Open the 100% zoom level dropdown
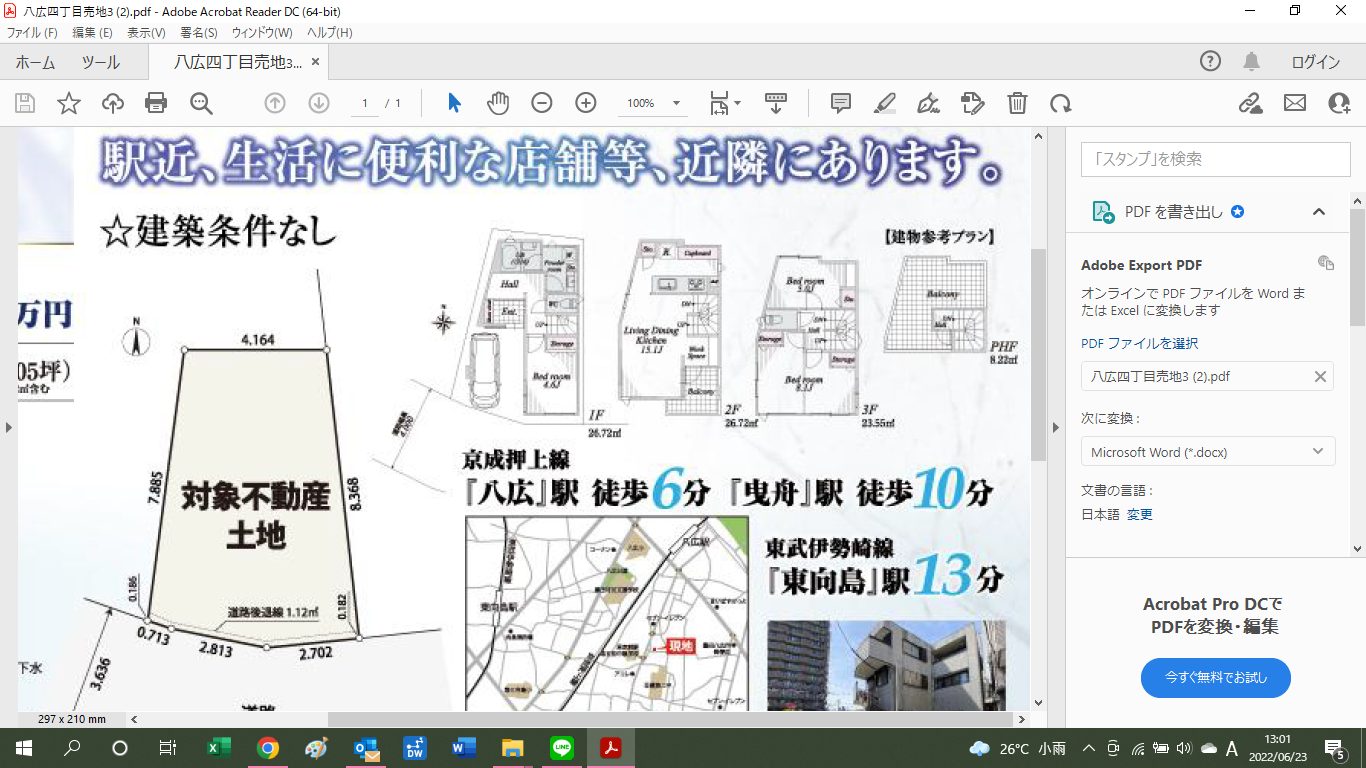The width and height of the screenshot is (1366, 768). (676, 104)
